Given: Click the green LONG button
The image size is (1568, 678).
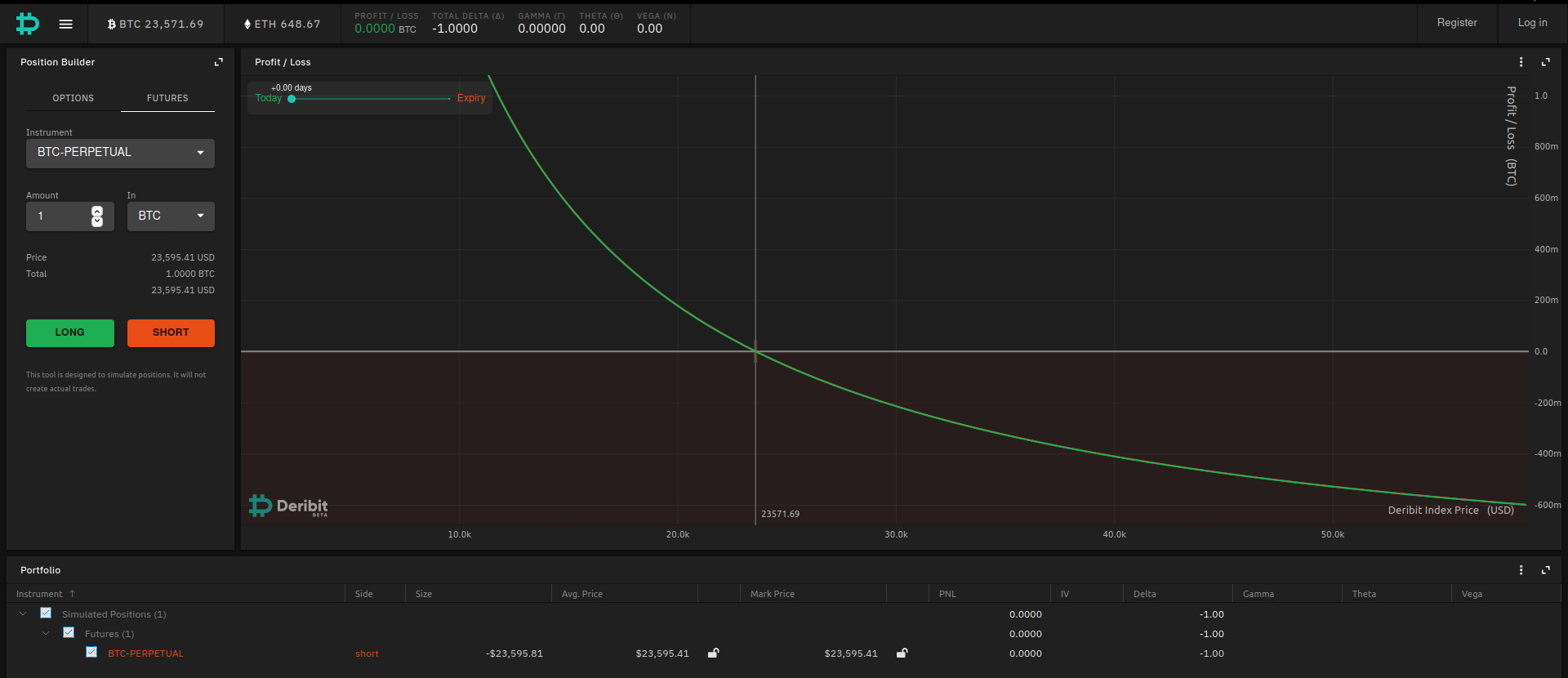Looking at the screenshot, I should (70, 332).
